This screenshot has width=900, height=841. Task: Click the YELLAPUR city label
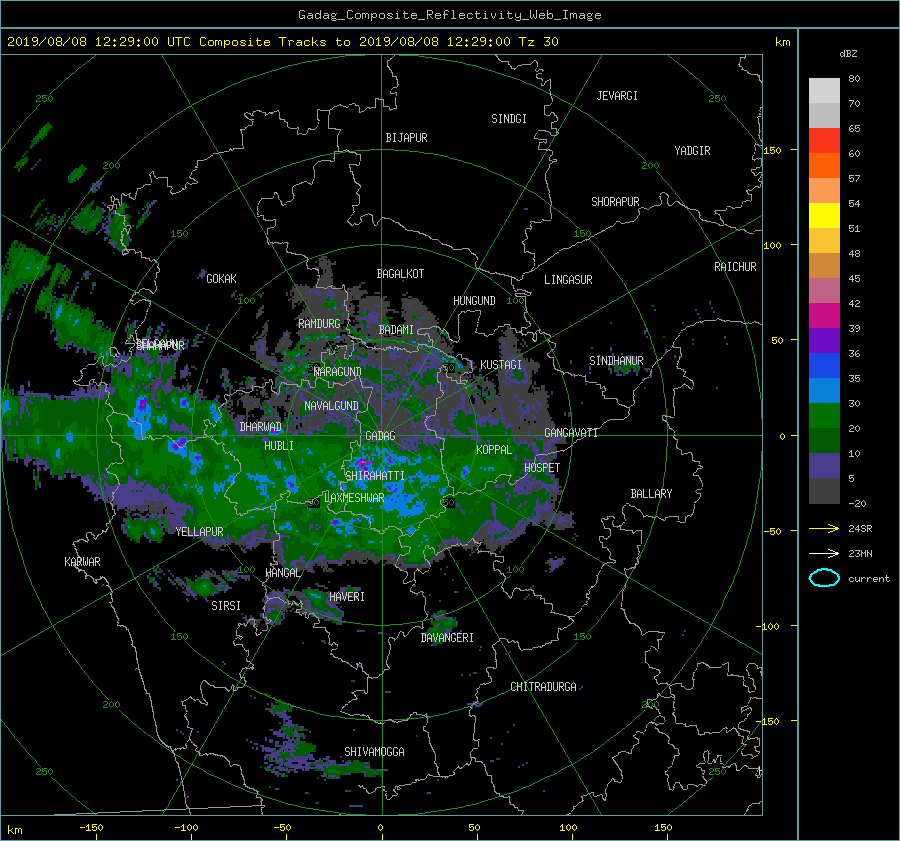[x=199, y=532]
